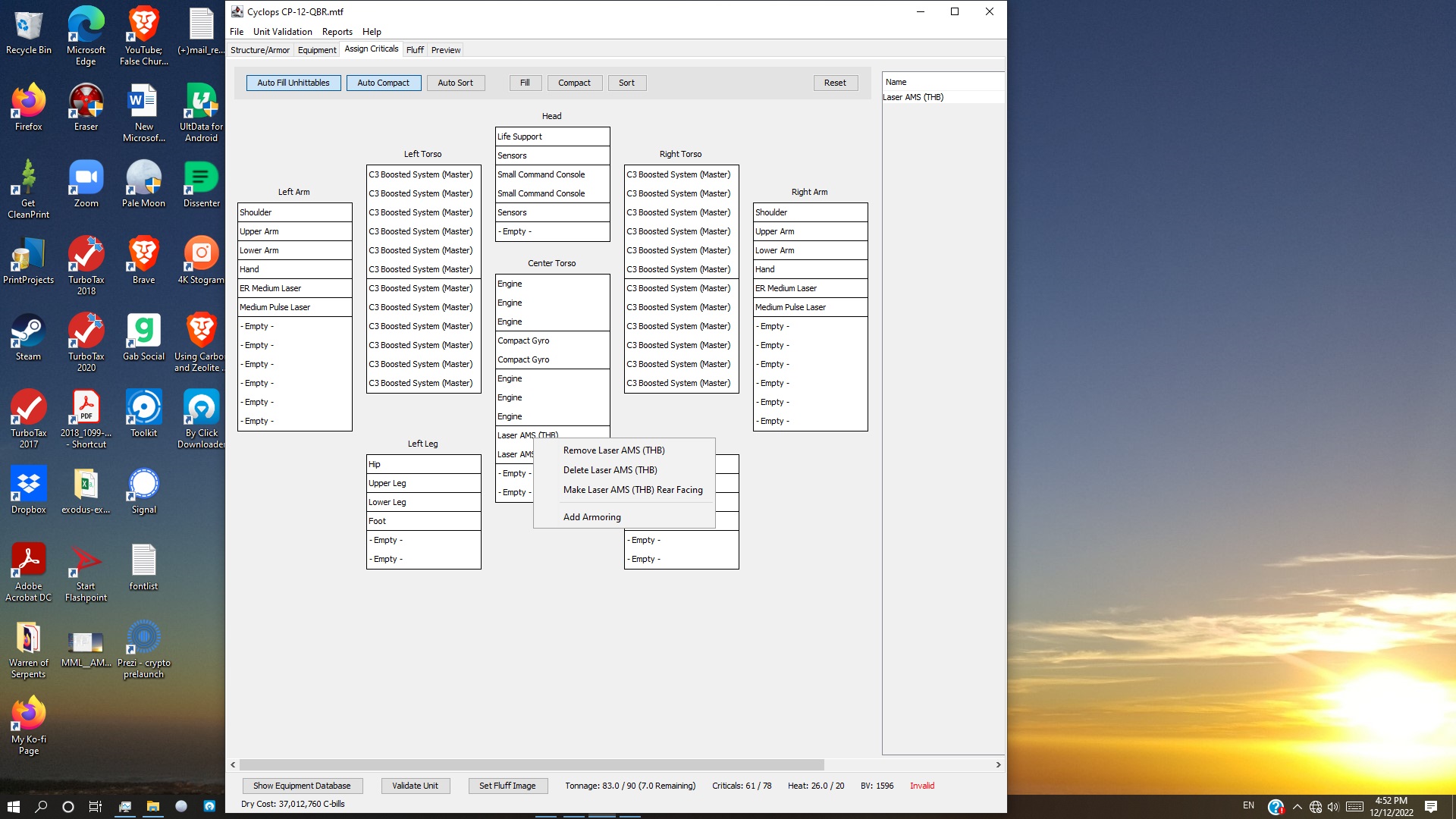
Task: Toggle Auto Fill Unhittables
Action: 293,83
